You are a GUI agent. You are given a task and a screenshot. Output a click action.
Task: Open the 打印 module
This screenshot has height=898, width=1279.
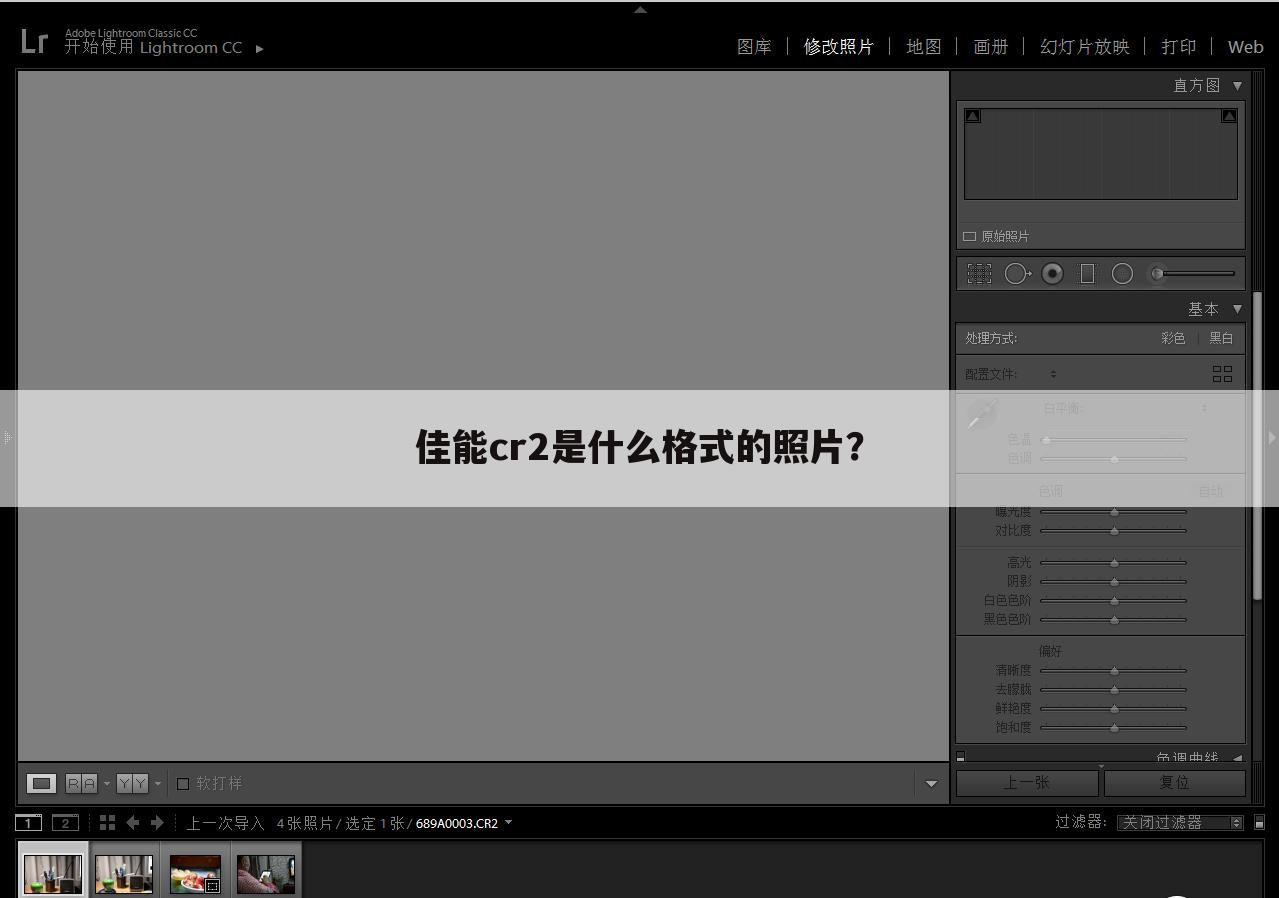[x=1178, y=47]
